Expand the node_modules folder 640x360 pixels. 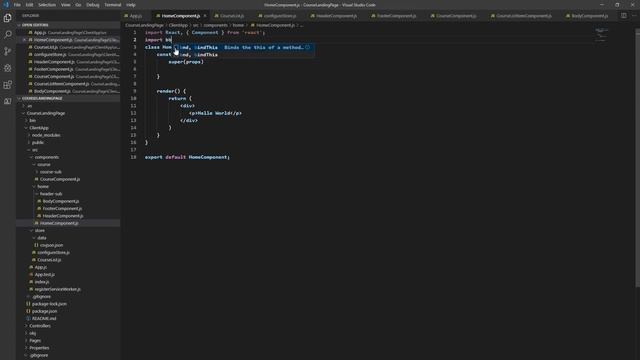point(46,135)
